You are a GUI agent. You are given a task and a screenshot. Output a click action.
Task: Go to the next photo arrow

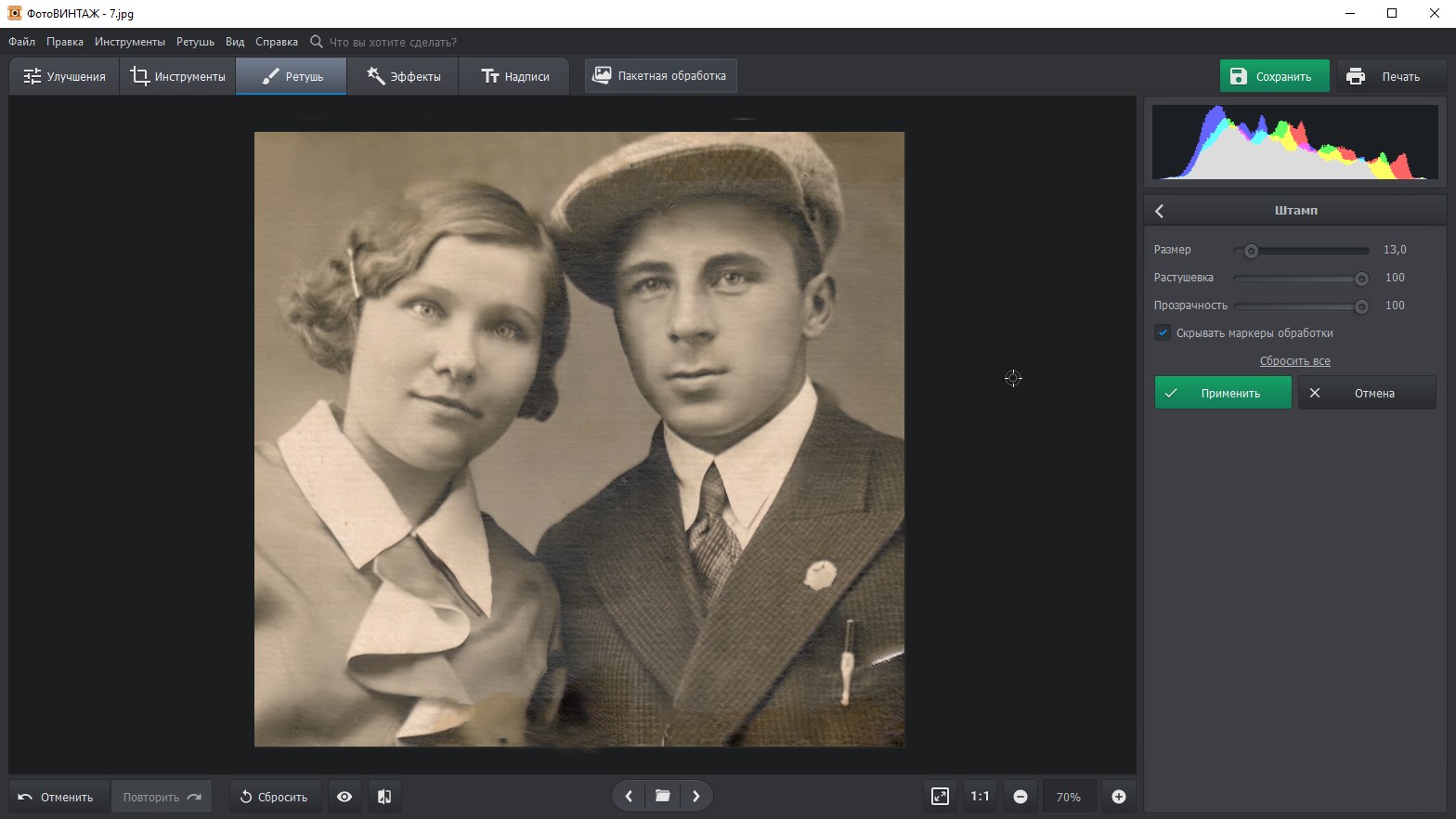[x=696, y=796]
